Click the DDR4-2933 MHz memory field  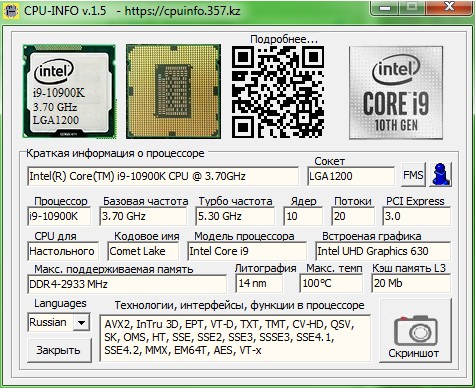[127, 284]
